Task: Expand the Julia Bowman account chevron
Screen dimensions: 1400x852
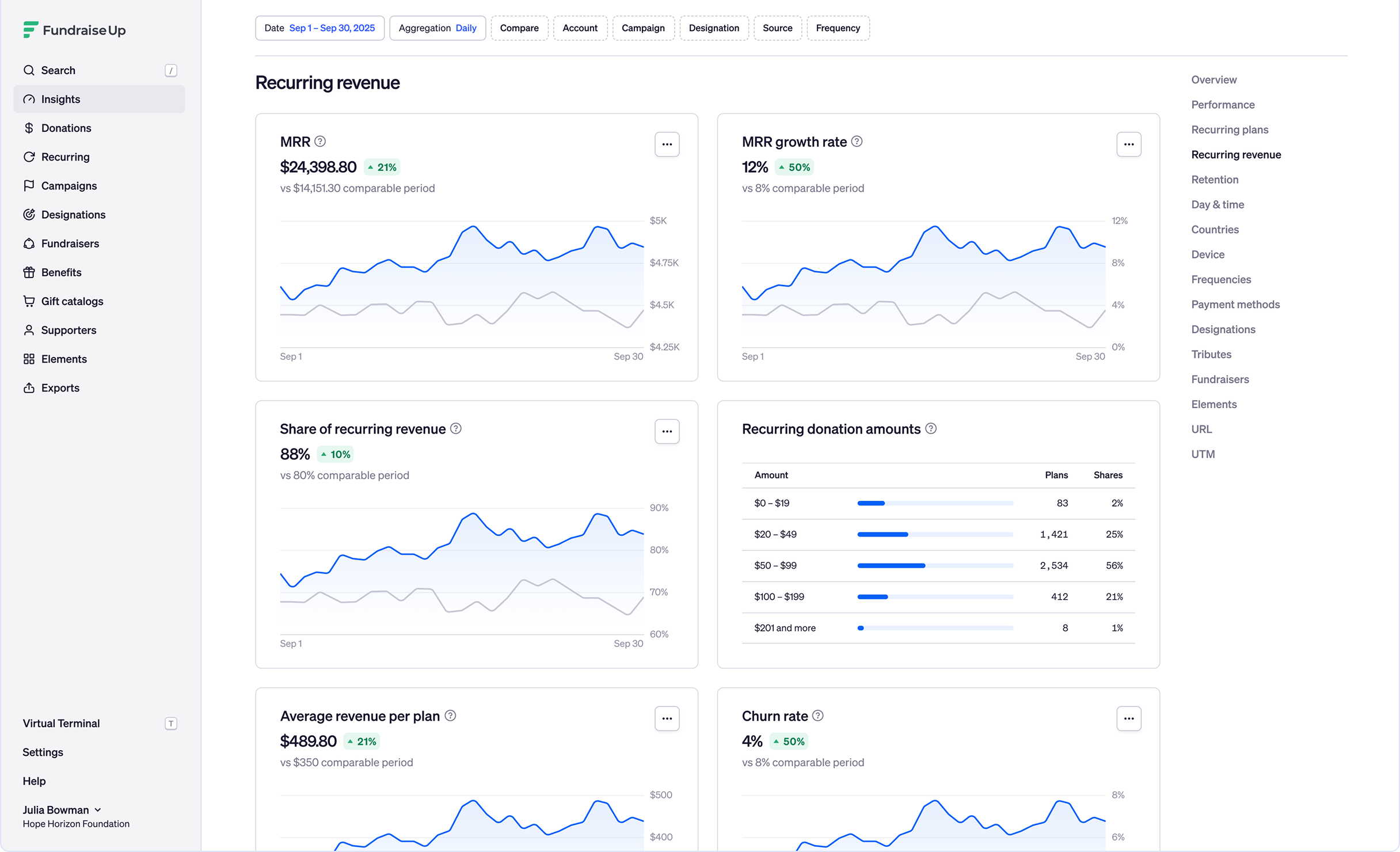Action: pyautogui.click(x=98, y=809)
